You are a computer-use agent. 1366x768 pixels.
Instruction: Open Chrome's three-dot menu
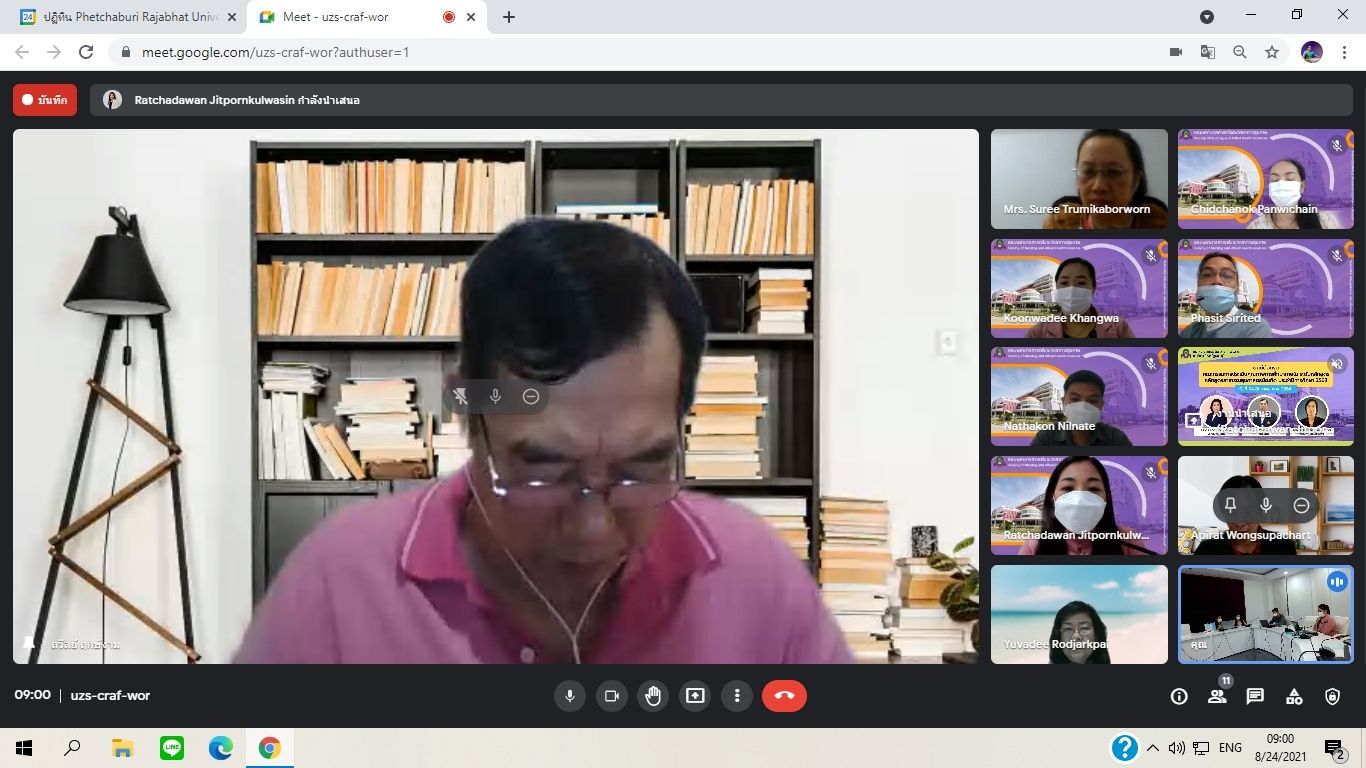(x=1345, y=52)
